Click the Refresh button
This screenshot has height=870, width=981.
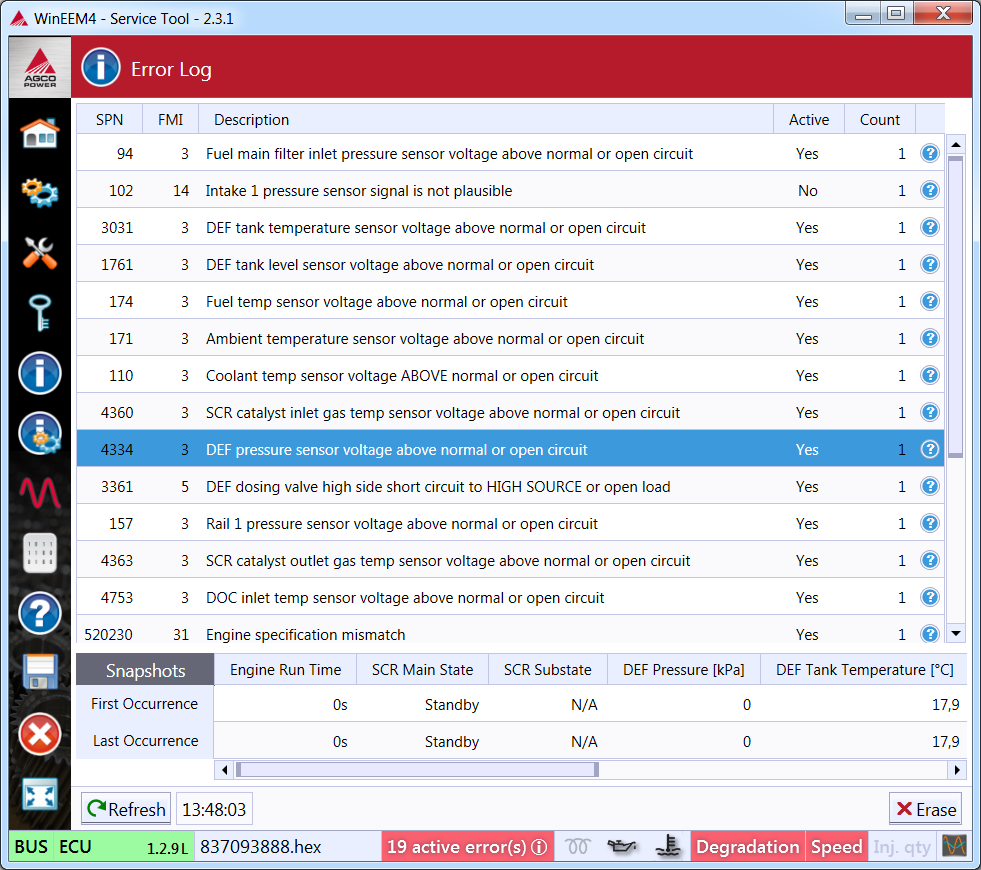[x=126, y=809]
